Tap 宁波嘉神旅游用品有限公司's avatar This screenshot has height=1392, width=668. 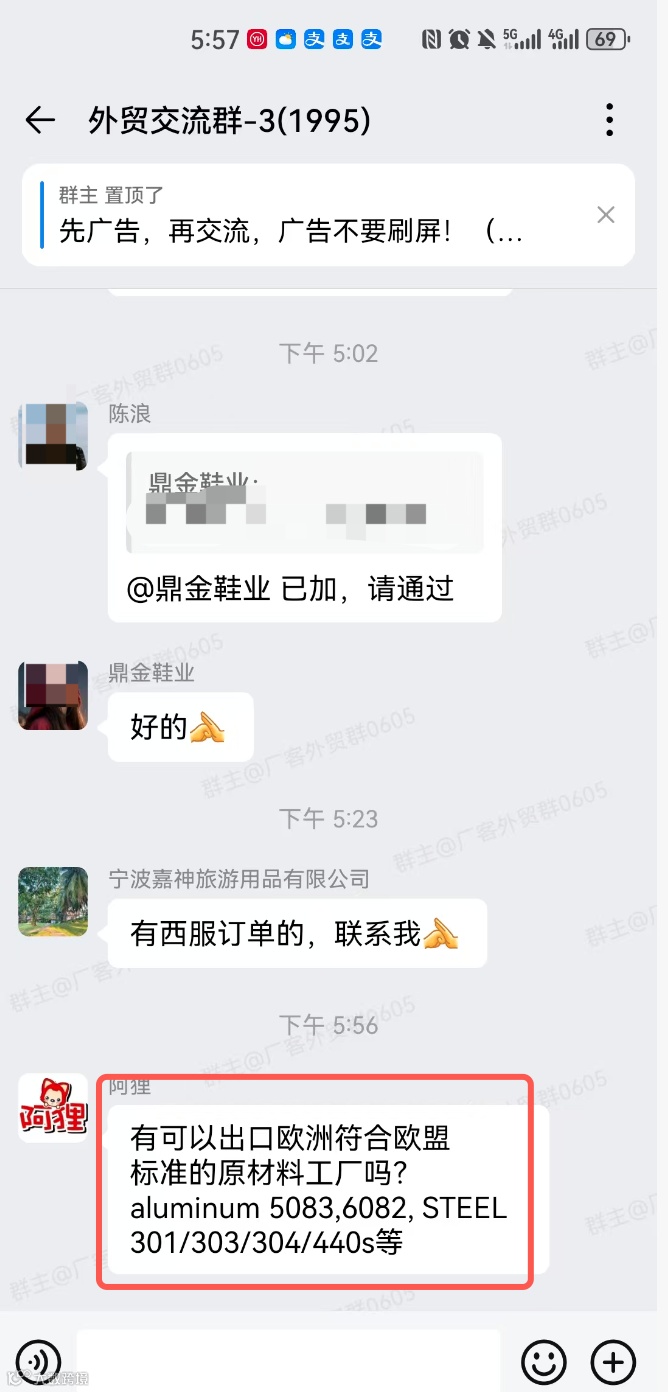tap(53, 901)
